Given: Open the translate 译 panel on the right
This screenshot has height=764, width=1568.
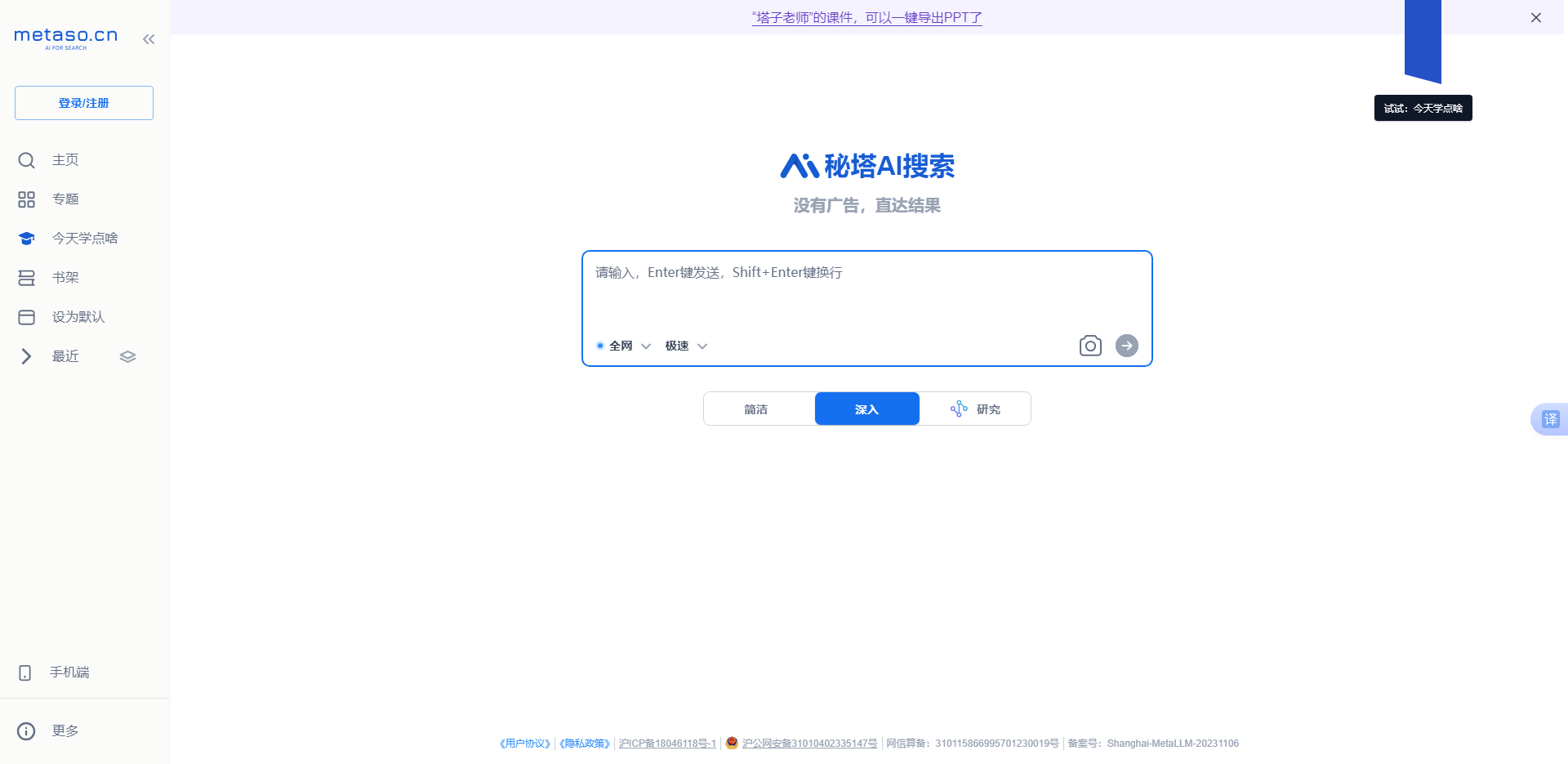Looking at the screenshot, I should point(1550,419).
